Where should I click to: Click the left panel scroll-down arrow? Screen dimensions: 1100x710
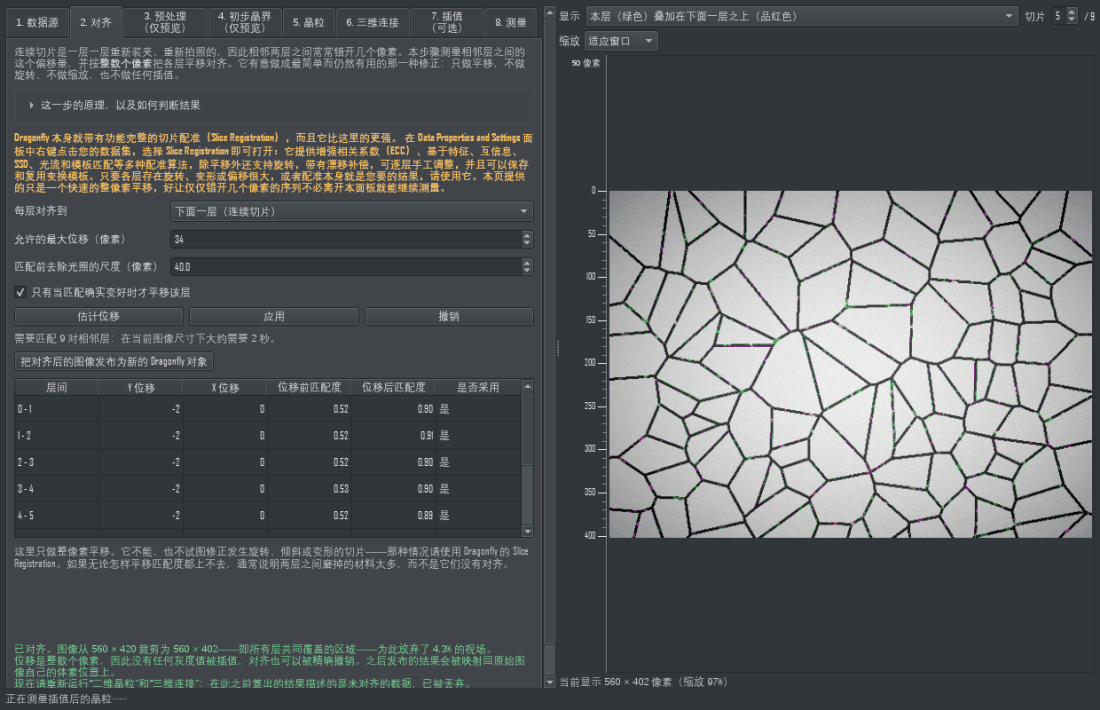click(549, 682)
